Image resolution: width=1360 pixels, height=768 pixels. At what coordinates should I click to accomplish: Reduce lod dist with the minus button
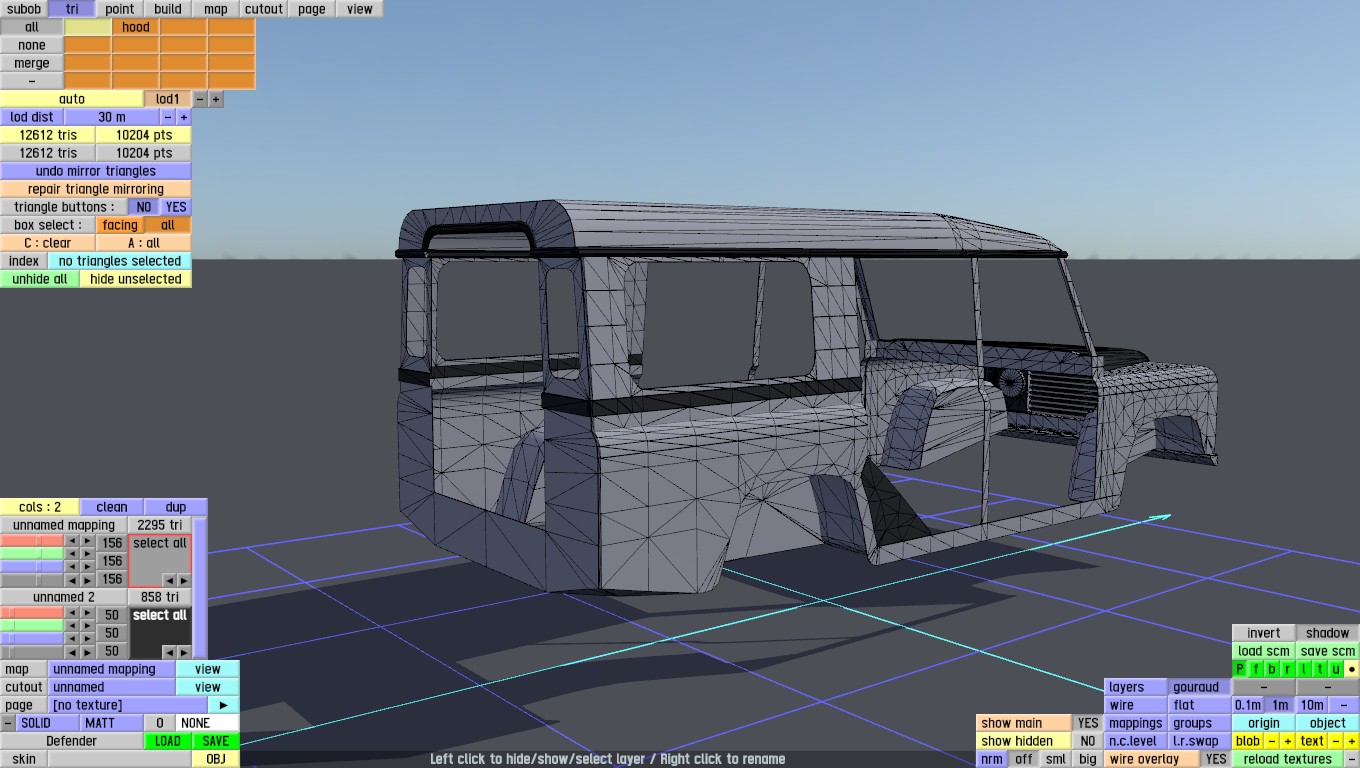click(168, 117)
